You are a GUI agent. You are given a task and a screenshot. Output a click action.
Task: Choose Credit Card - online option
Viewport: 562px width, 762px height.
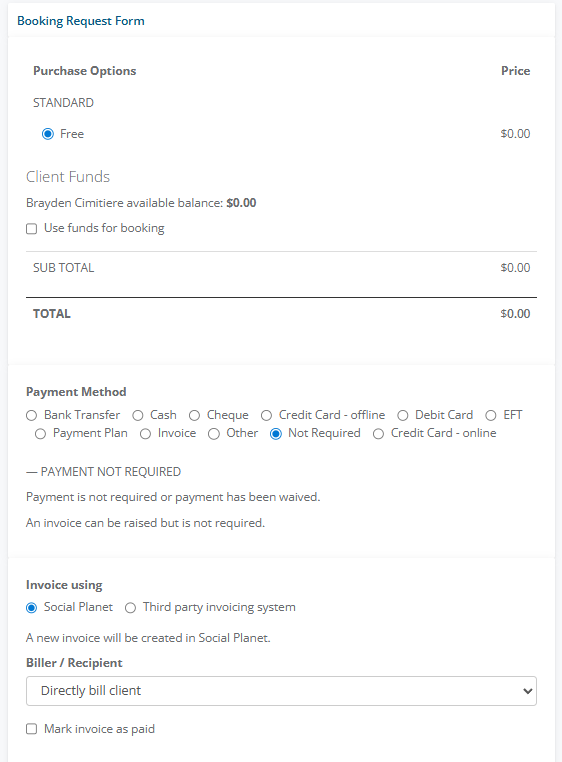pos(378,433)
